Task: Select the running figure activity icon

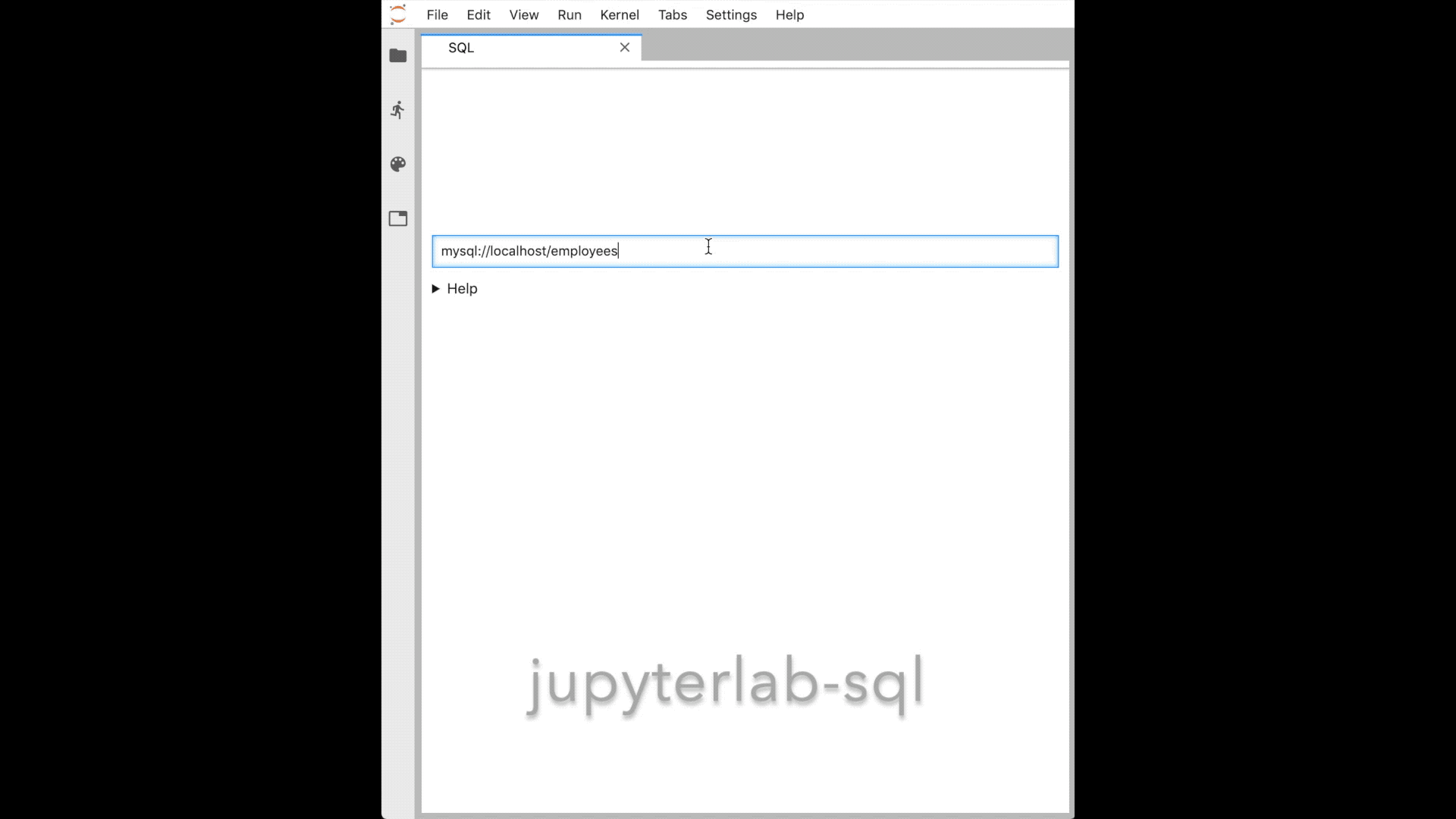Action: [x=397, y=110]
